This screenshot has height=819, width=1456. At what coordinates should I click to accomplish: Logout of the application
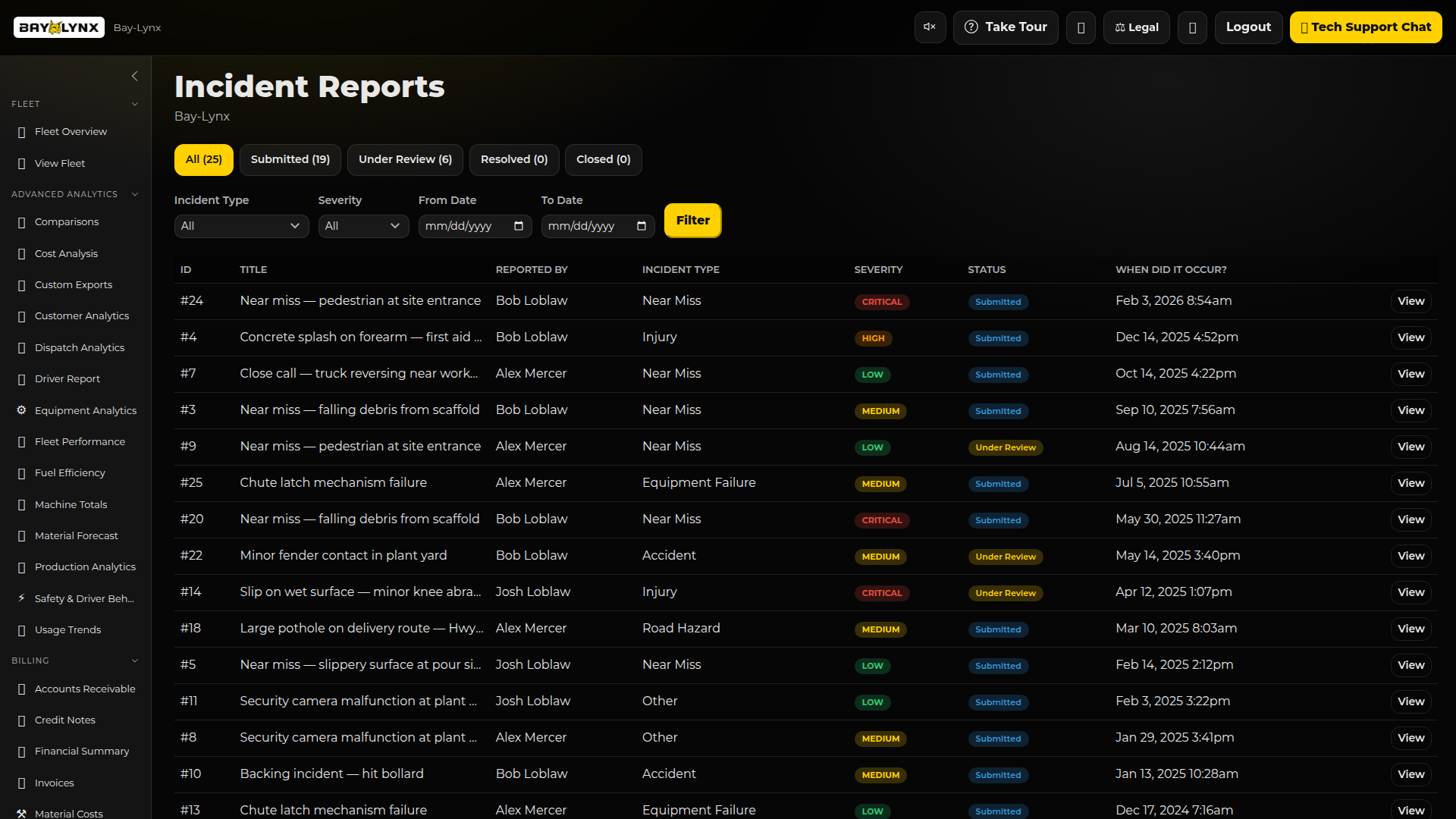[1248, 27]
